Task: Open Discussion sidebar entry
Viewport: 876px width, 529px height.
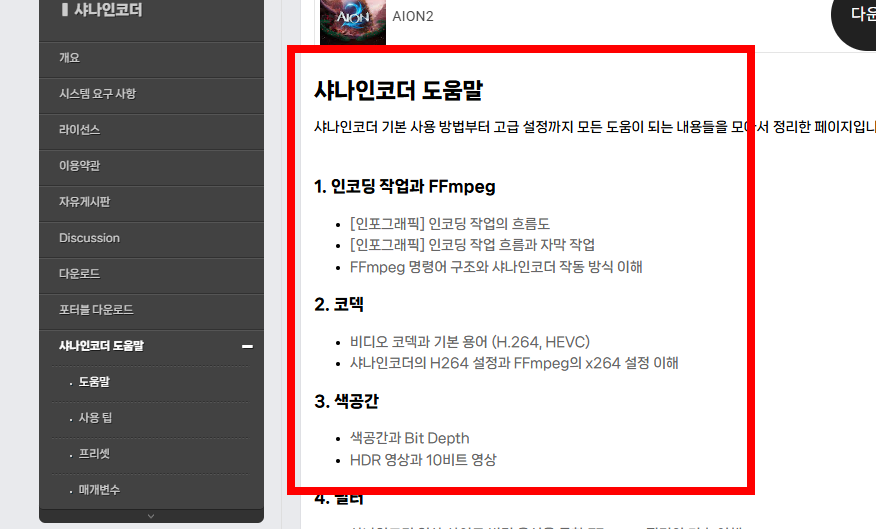Action: tap(151, 238)
